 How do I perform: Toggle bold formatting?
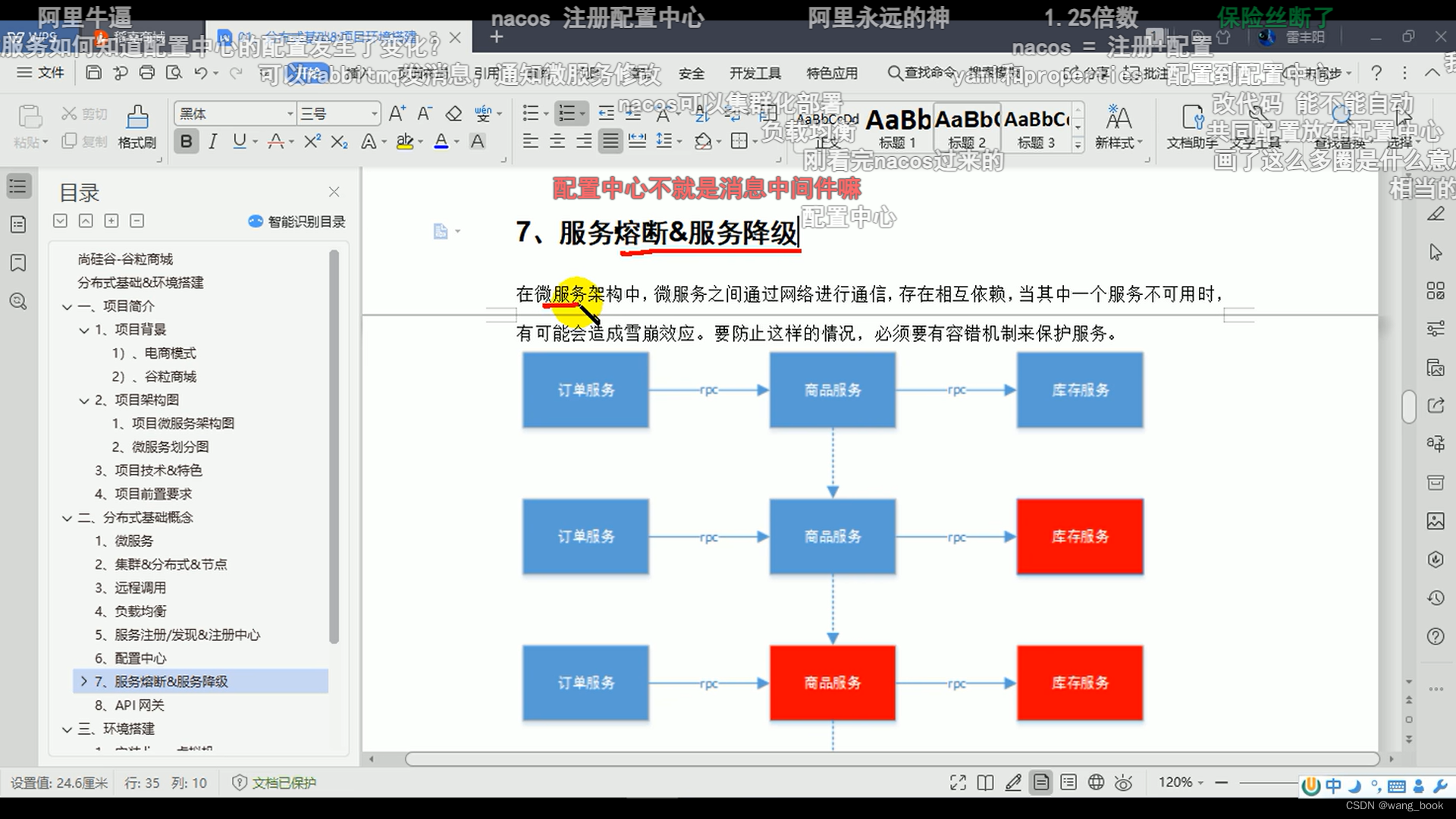(186, 141)
